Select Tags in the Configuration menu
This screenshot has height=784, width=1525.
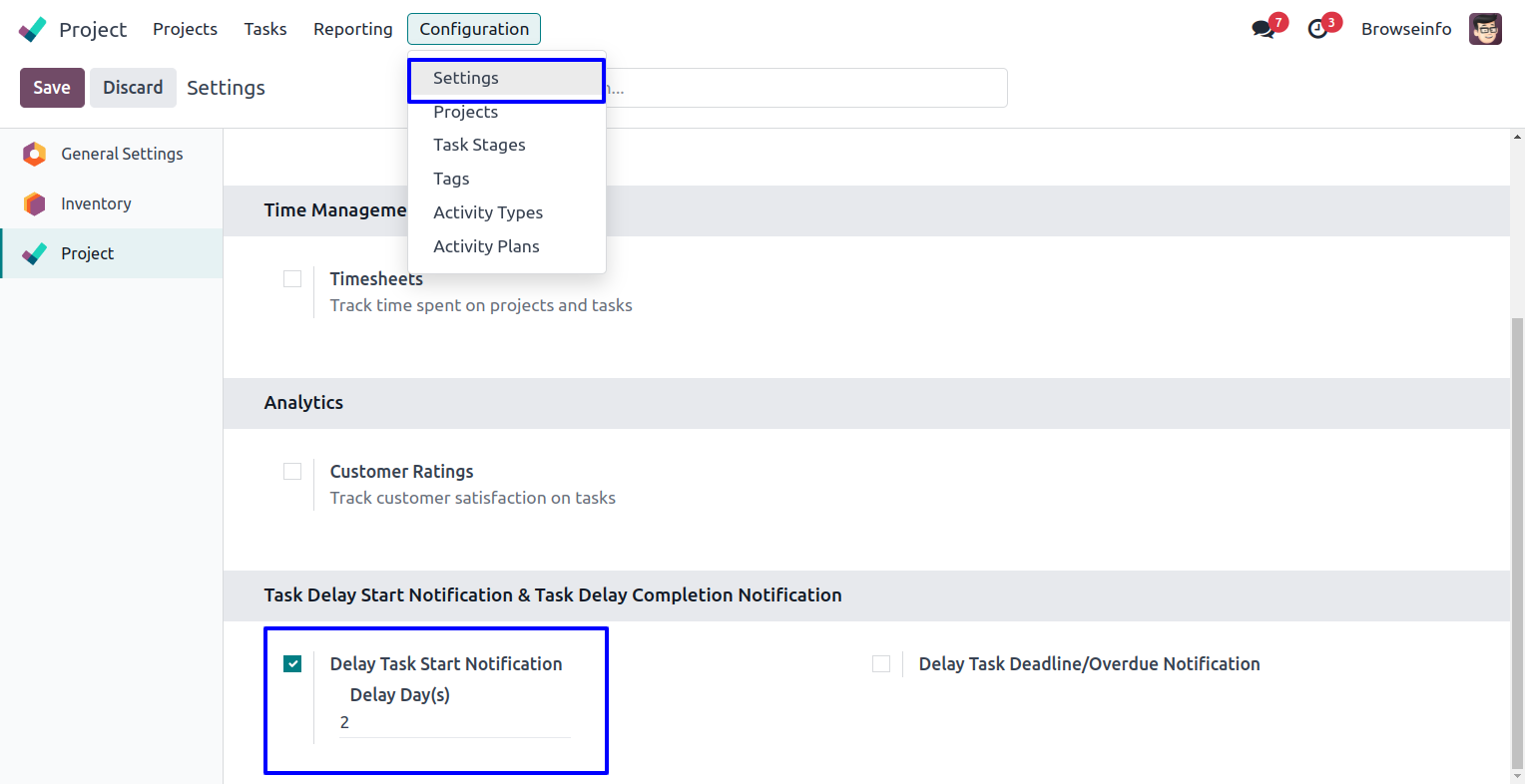(x=451, y=179)
